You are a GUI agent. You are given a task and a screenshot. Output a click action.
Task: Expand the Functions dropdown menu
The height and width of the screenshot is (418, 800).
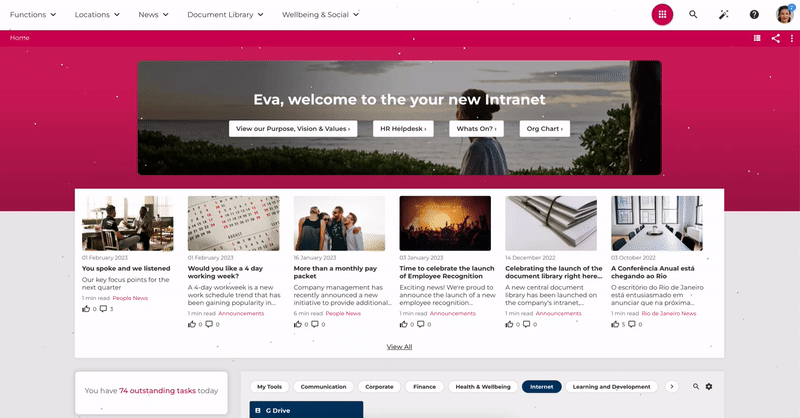point(33,15)
